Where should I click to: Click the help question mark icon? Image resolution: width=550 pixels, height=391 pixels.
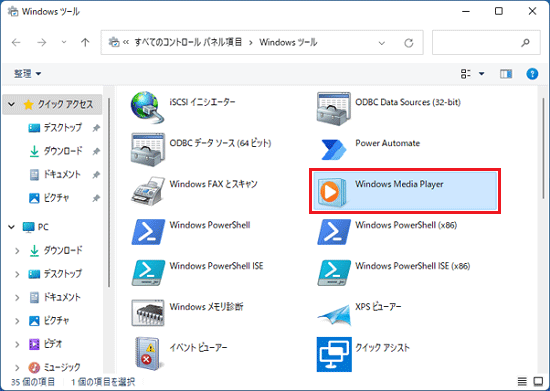(532, 74)
